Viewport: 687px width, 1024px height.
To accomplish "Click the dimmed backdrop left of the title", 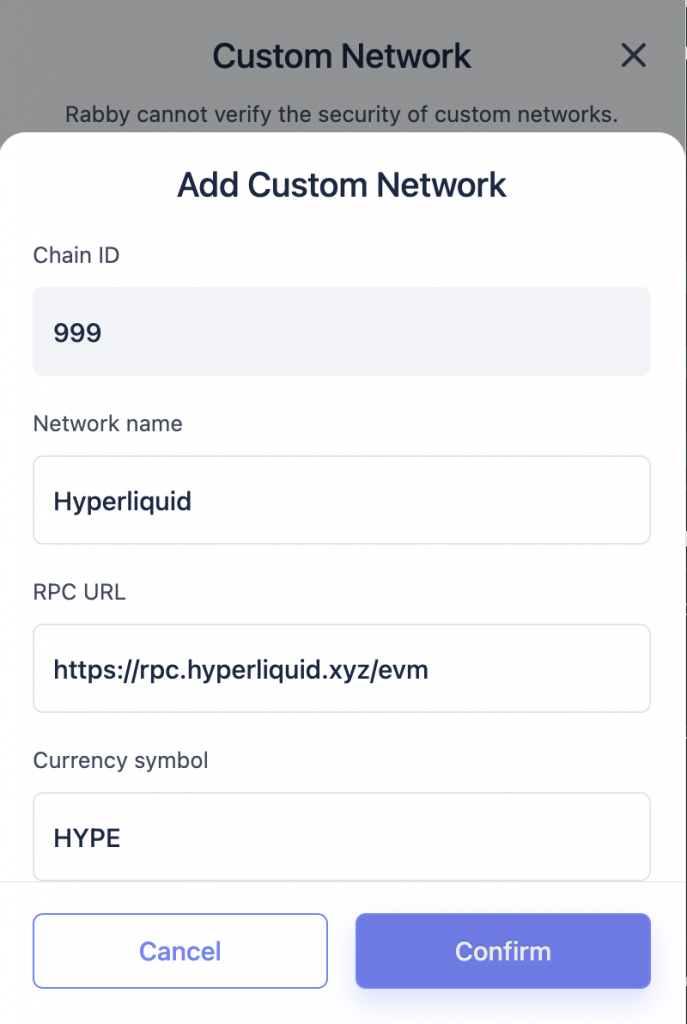I will (x=100, y=56).
